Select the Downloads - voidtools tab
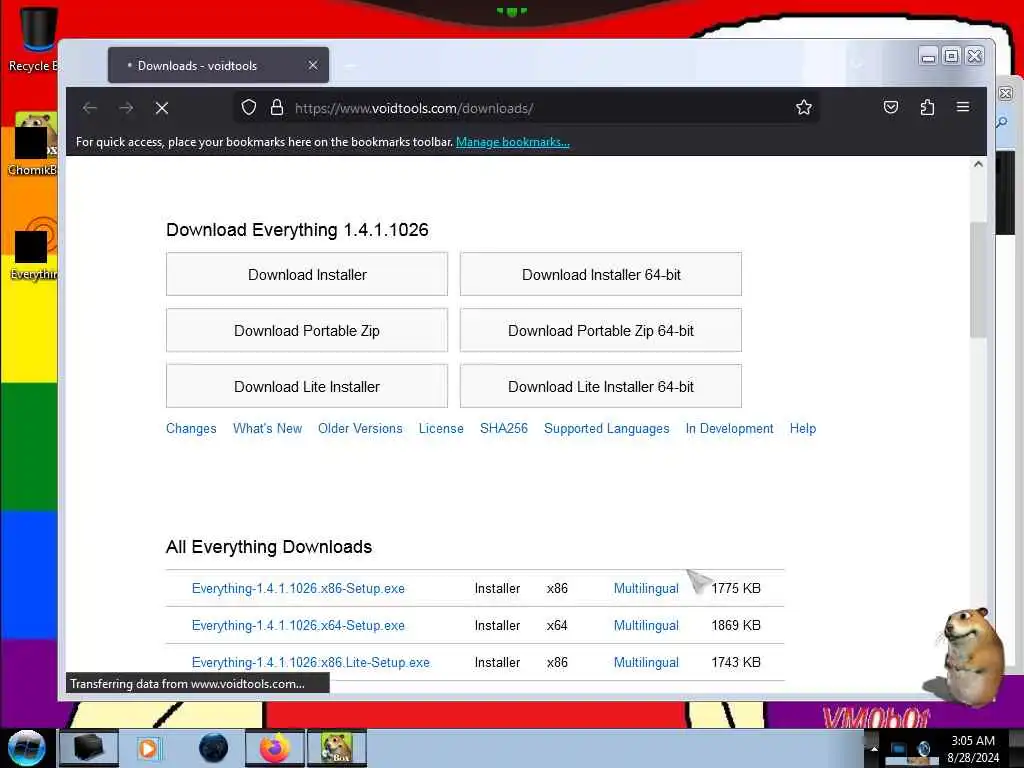This screenshot has height=768, width=1024. (218, 65)
